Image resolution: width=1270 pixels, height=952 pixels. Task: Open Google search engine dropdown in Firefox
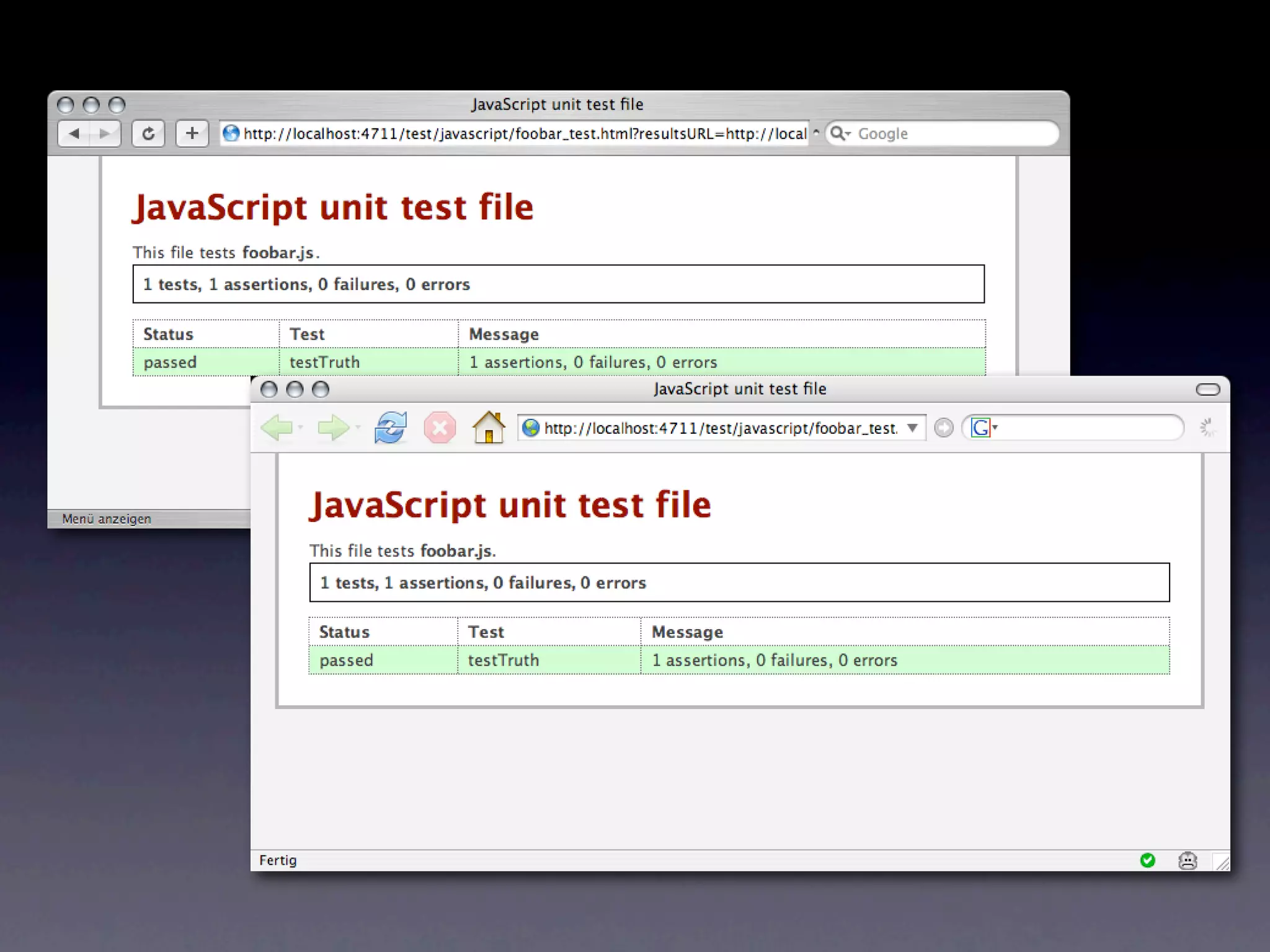pos(984,428)
